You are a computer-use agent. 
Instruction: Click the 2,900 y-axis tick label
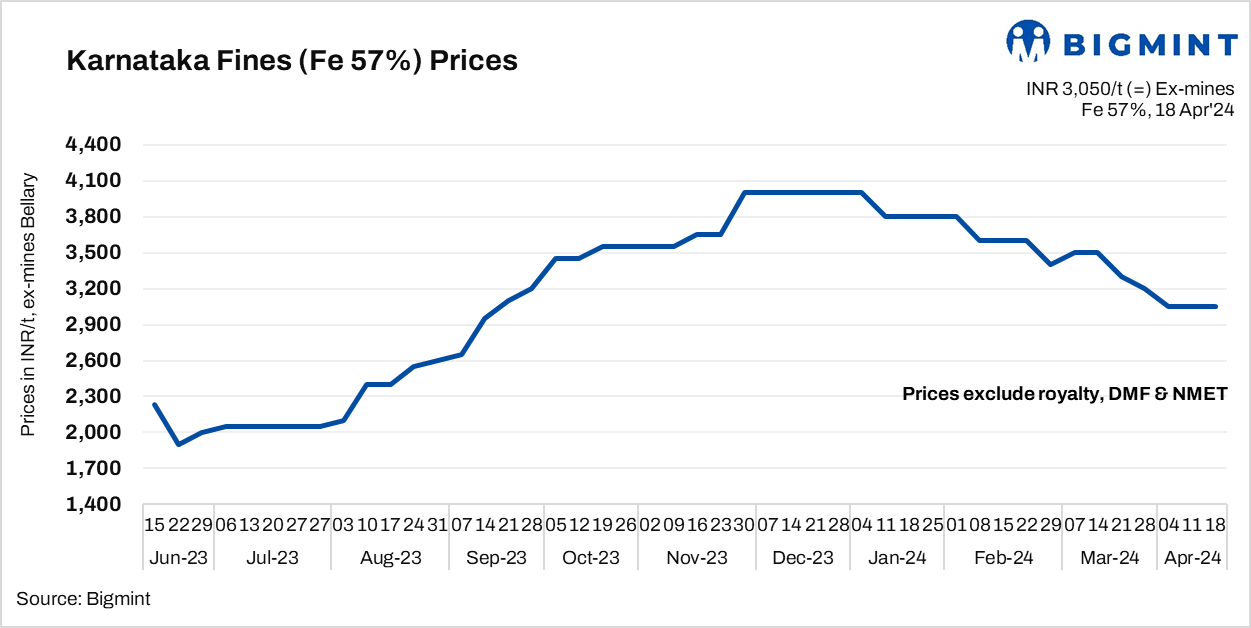(92, 325)
